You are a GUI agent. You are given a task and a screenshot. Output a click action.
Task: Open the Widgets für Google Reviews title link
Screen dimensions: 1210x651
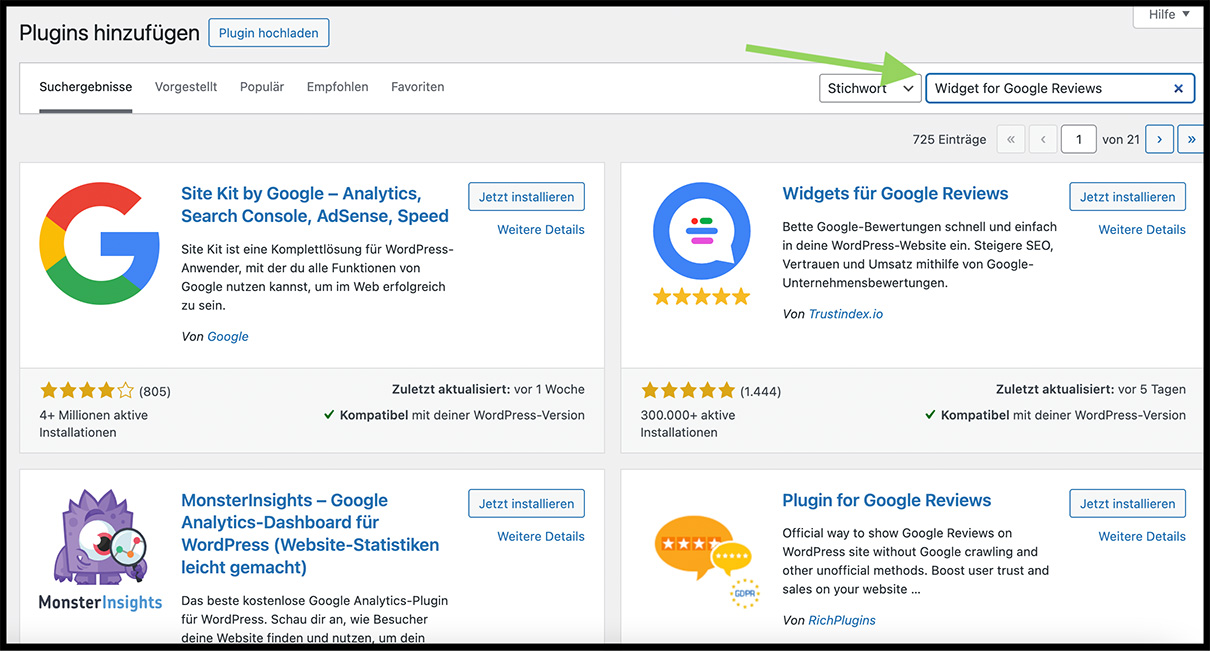895,194
